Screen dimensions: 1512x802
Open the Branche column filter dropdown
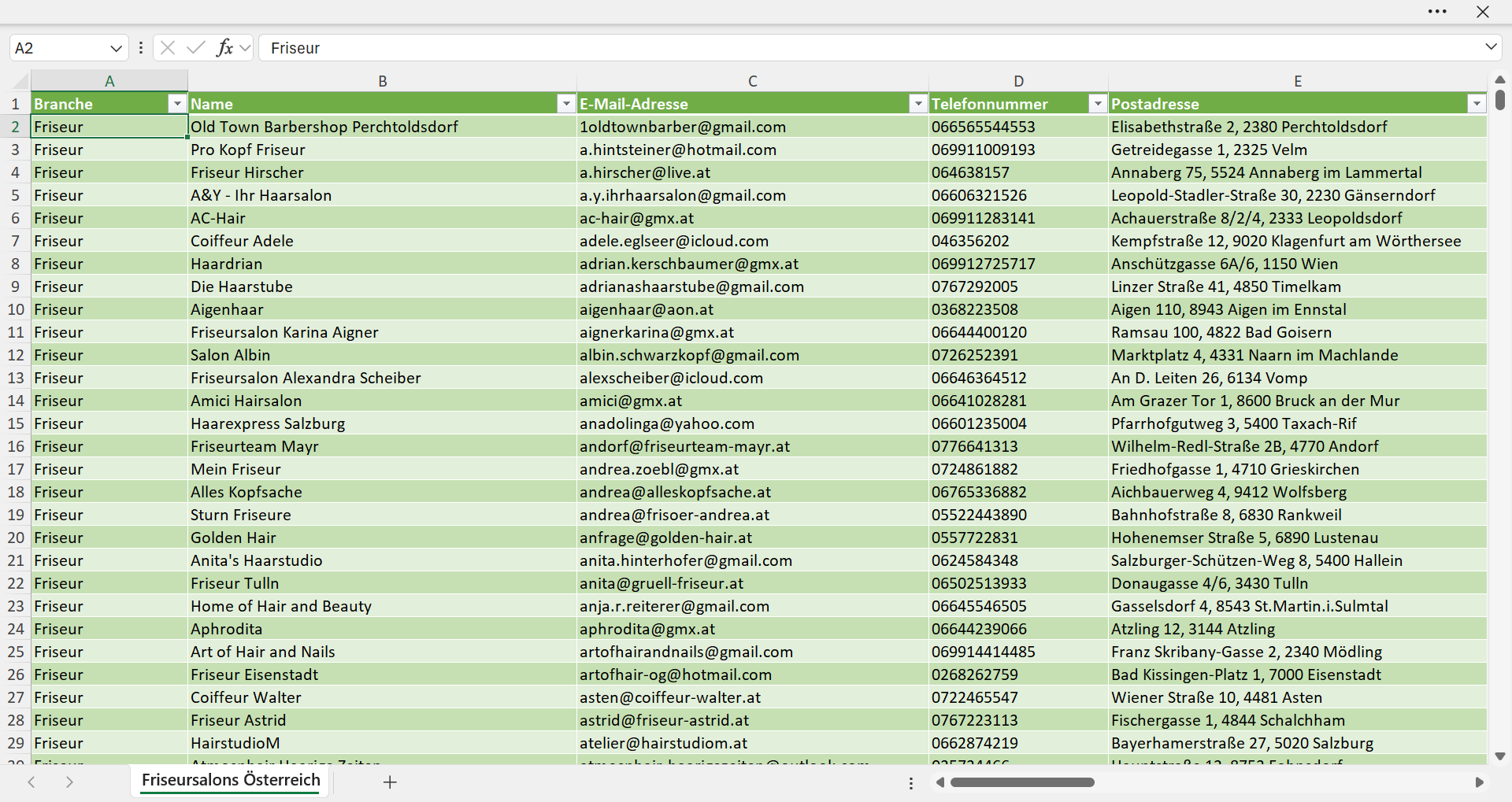177,104
